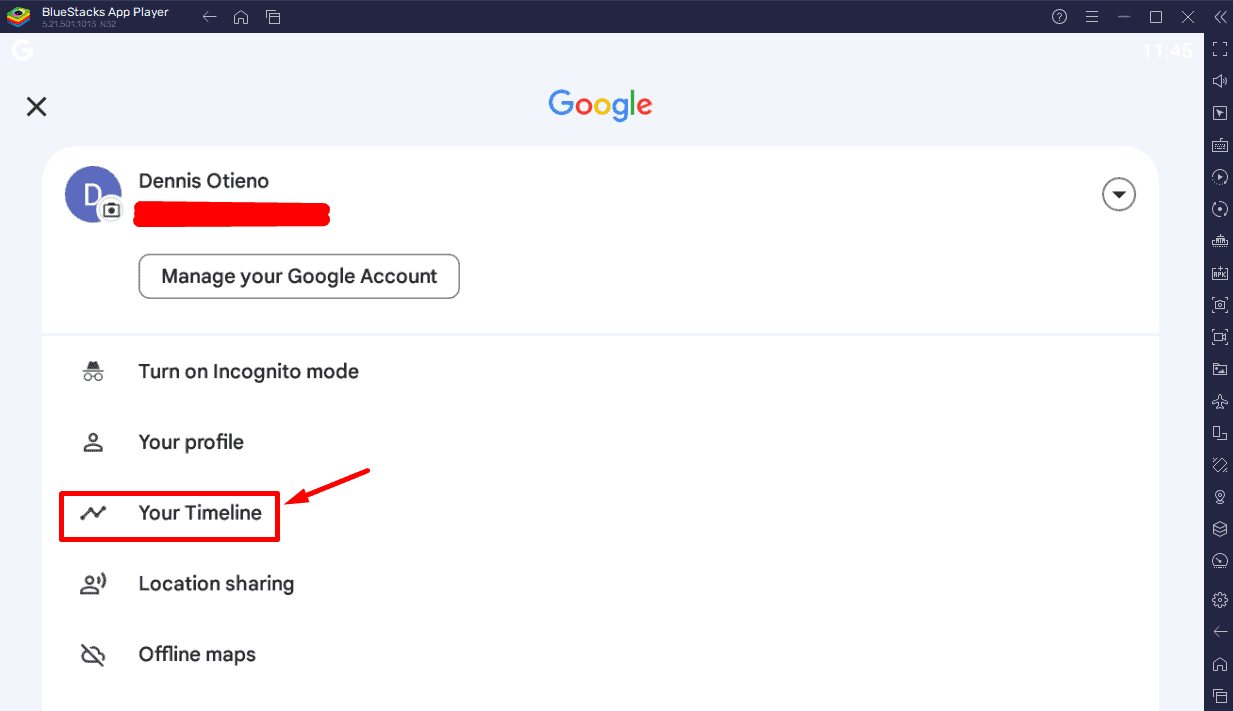Viewport: 1233px width, 711px height.
Task: Open set location pin in sidebar
Action: click(x=1219, y=497)
